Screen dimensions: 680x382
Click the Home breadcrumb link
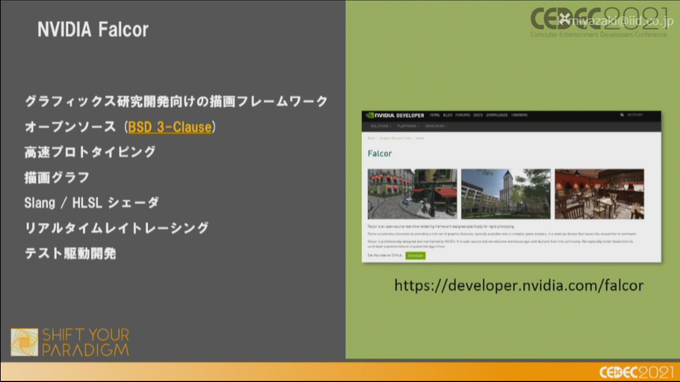coord(371,138)
